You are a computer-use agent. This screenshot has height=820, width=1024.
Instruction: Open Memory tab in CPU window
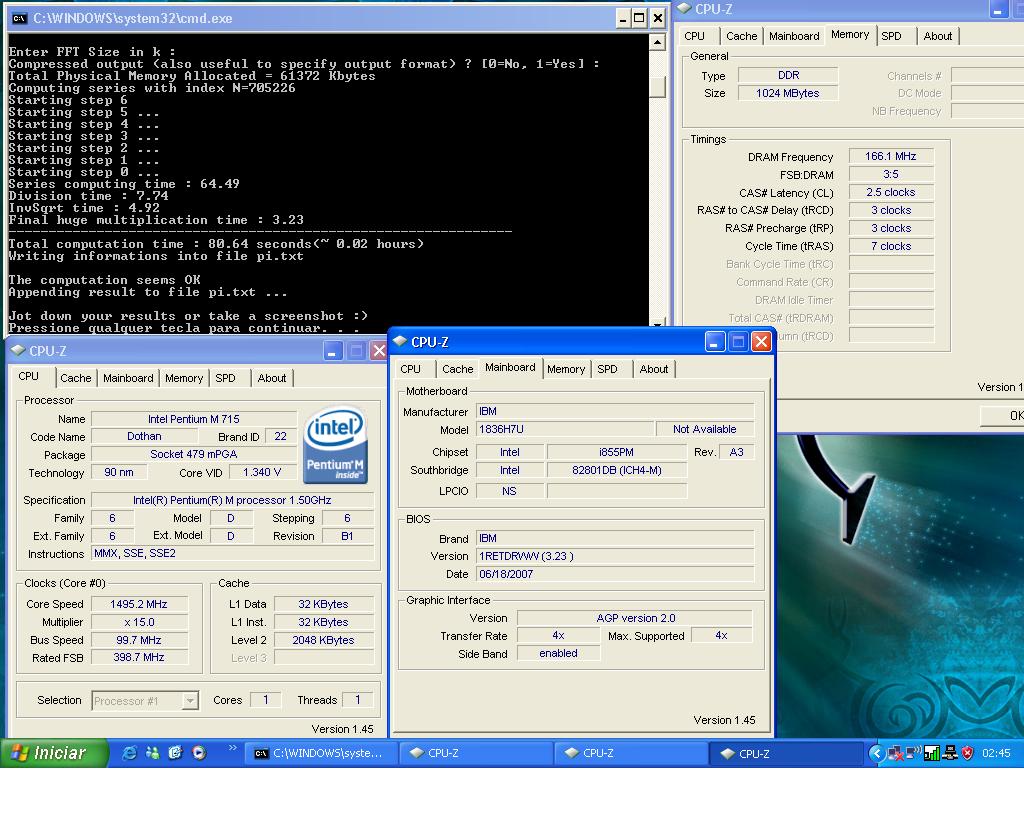(x=184, y=378)
